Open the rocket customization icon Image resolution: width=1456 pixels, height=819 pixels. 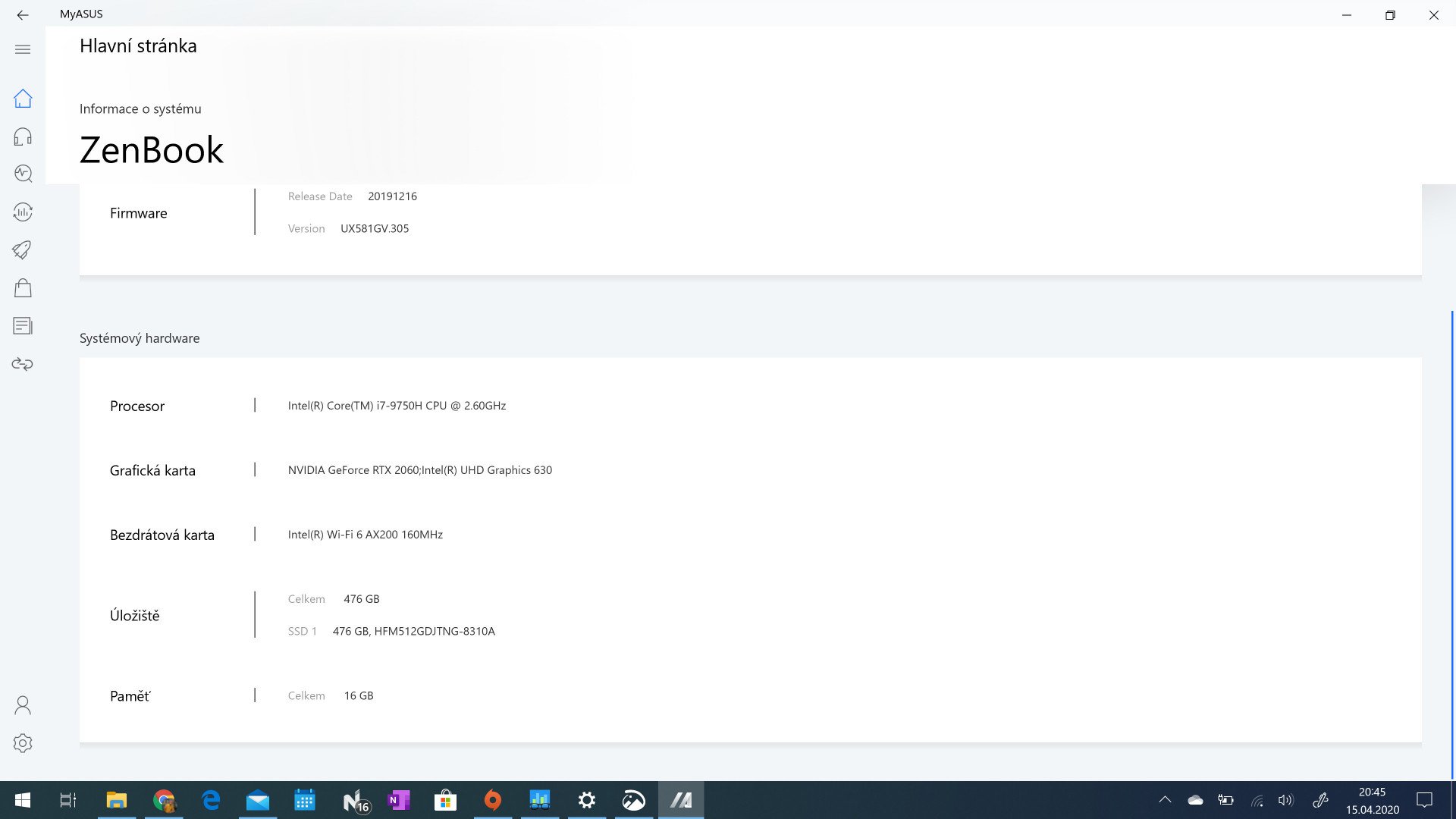point(23,250)
